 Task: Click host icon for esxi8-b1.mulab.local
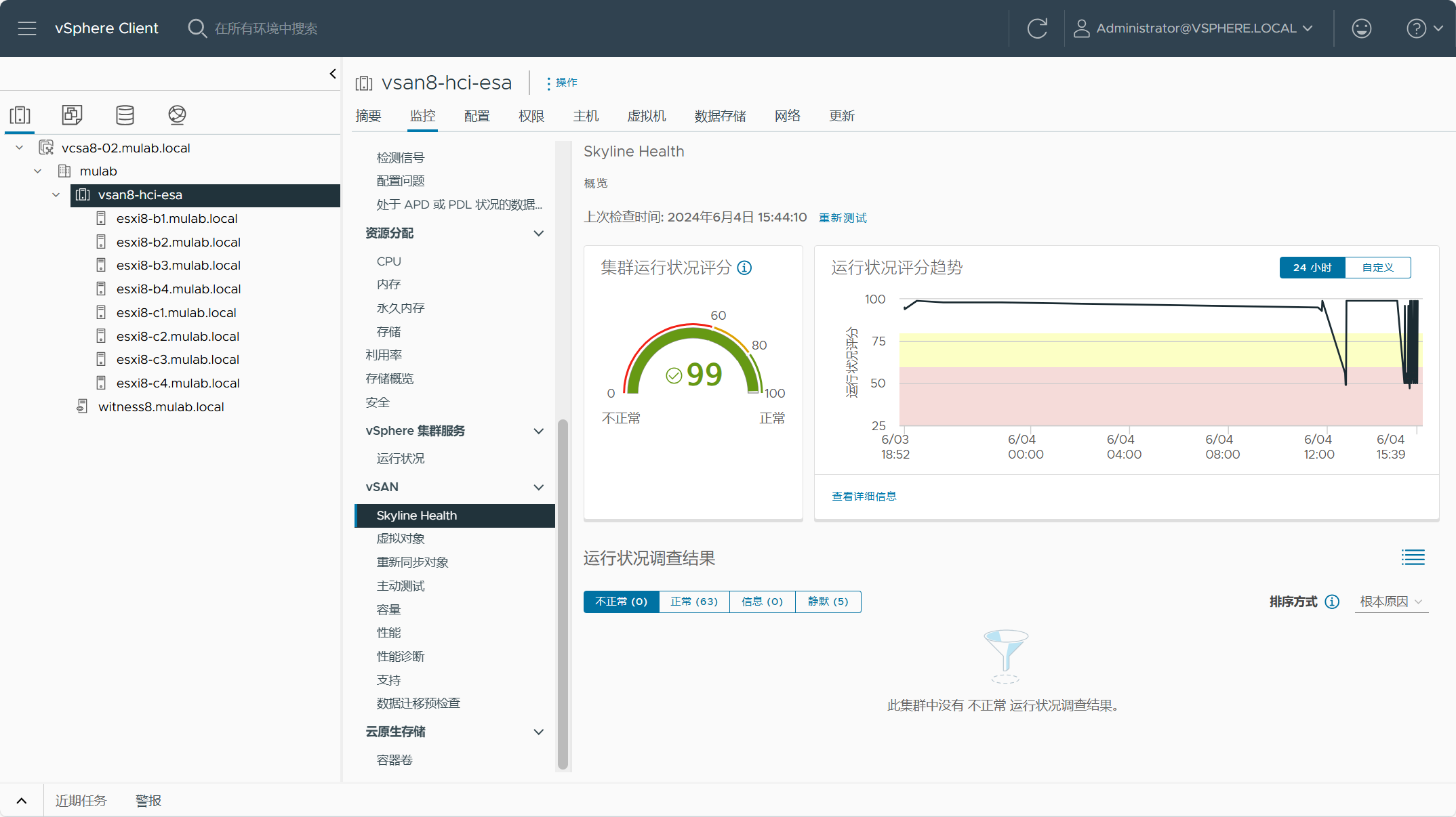(x=101, y=218)
